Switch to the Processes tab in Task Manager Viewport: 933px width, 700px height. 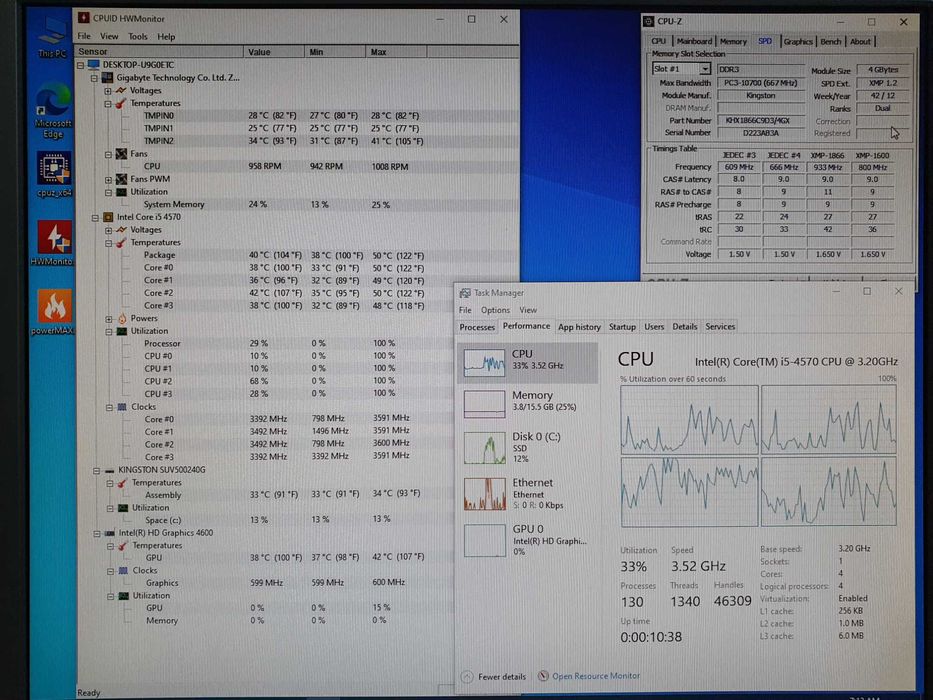[477, 327]
